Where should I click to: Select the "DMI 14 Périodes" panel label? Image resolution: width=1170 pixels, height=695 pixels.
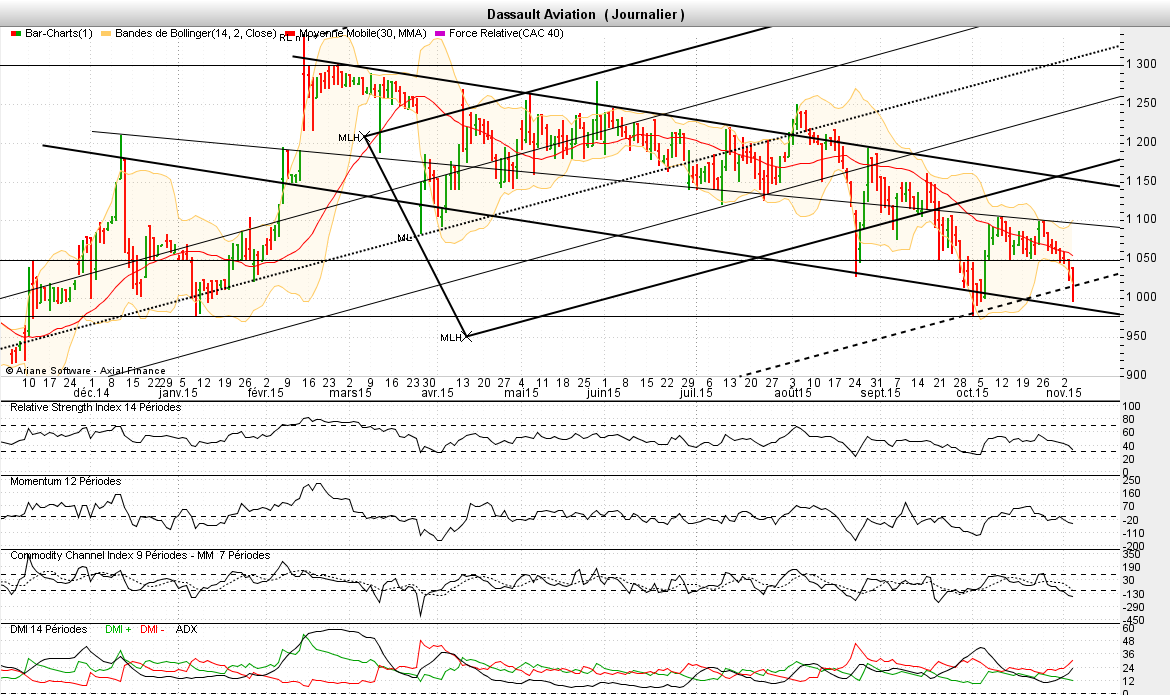[49, 629]
